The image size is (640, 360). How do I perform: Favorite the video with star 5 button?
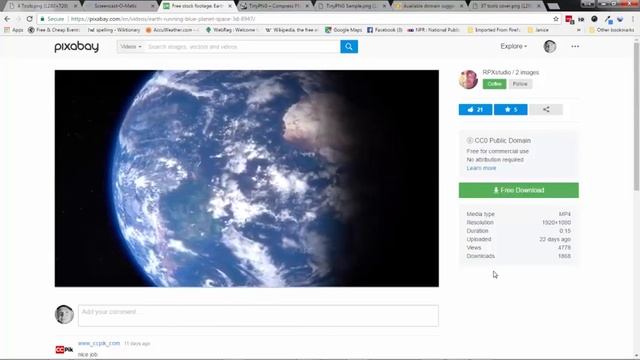[510, 109]
